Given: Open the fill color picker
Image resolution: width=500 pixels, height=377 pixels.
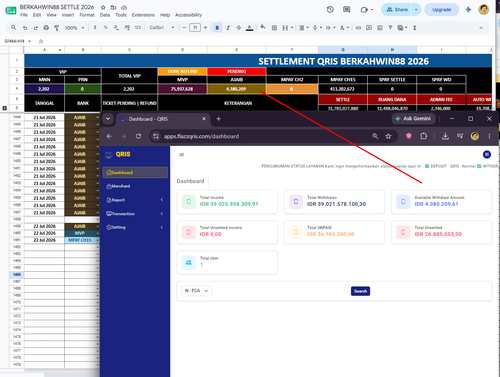Looking at the screenshot, I should [263, 27].
